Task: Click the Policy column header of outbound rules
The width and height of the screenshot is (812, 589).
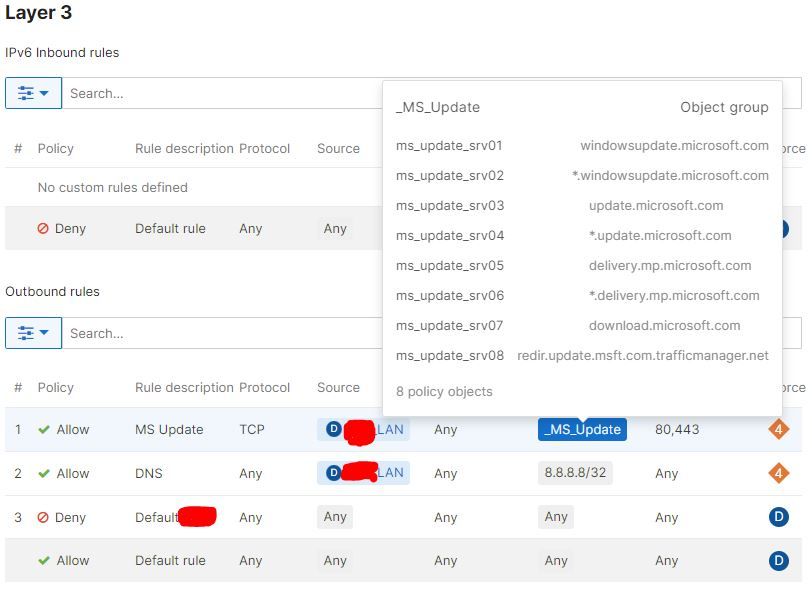Action: pyautogui.click(x=55, y=387)
